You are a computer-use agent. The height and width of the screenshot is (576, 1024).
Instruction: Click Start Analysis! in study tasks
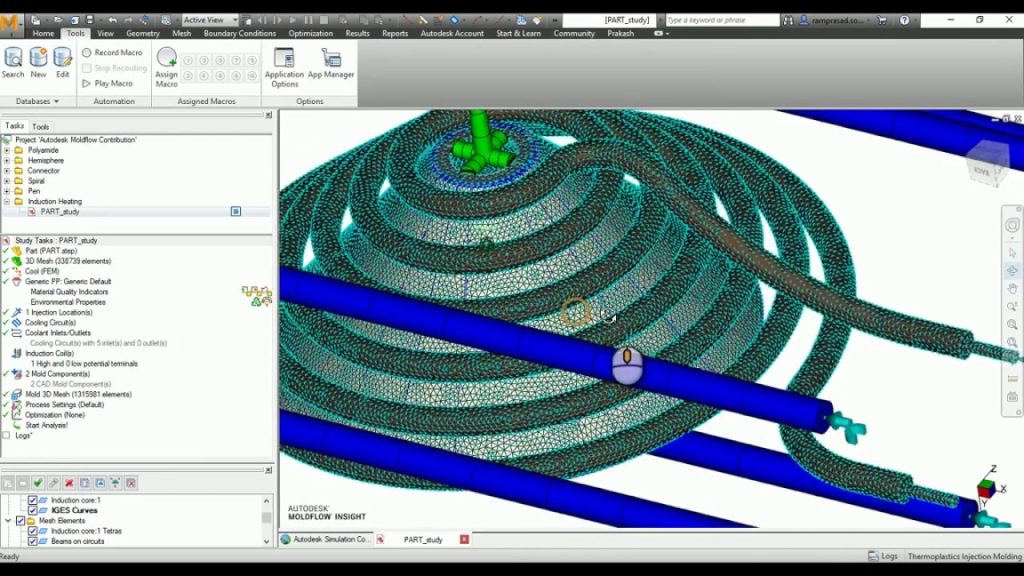[46, 425]
